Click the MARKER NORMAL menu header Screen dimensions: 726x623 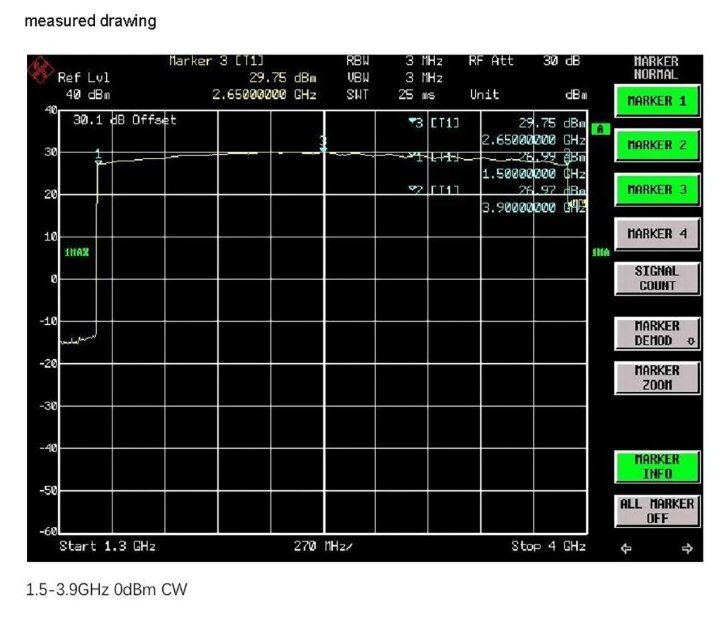pyautogui.click(x=656, y=68)
